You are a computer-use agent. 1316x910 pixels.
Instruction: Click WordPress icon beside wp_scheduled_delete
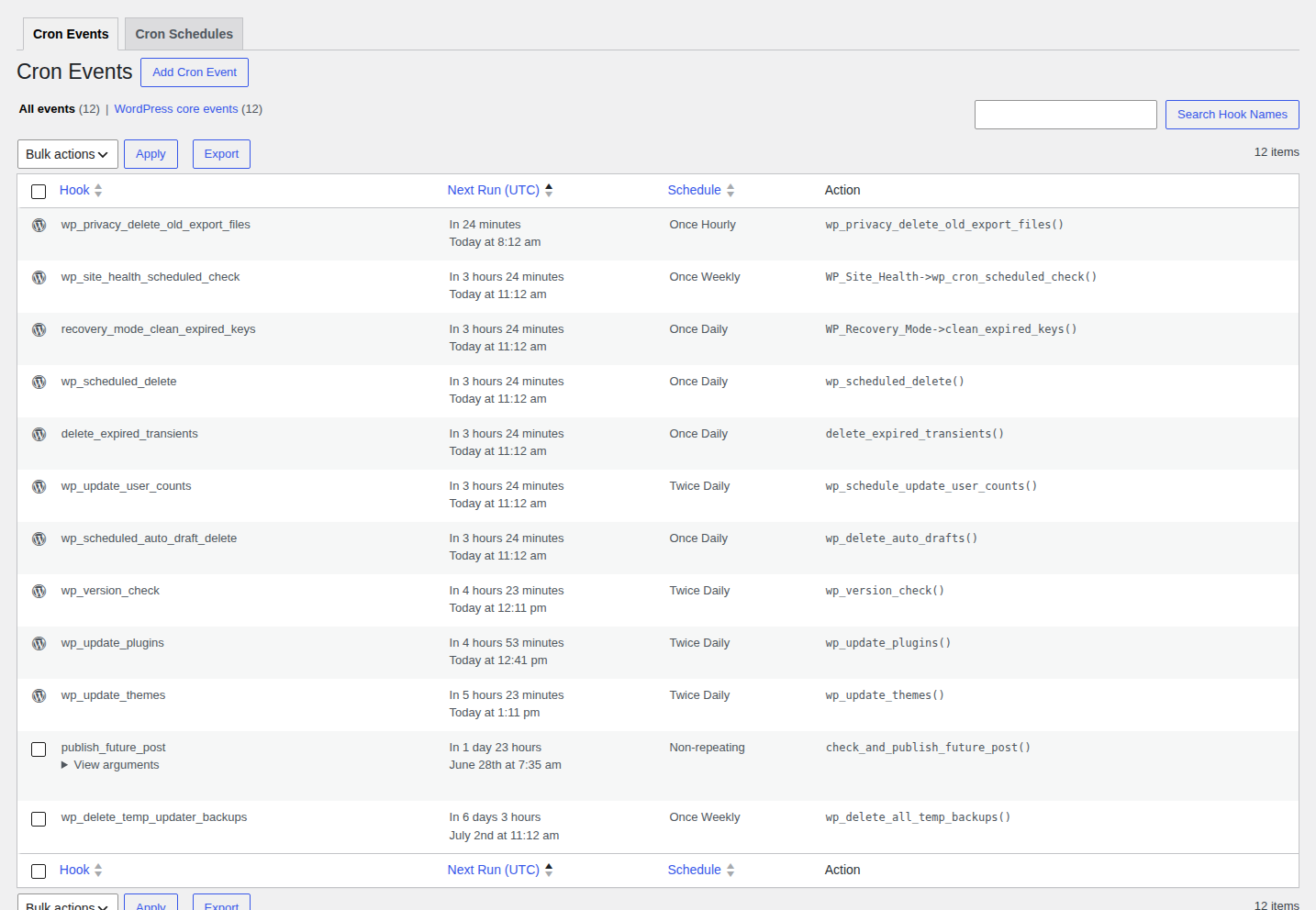39,382
